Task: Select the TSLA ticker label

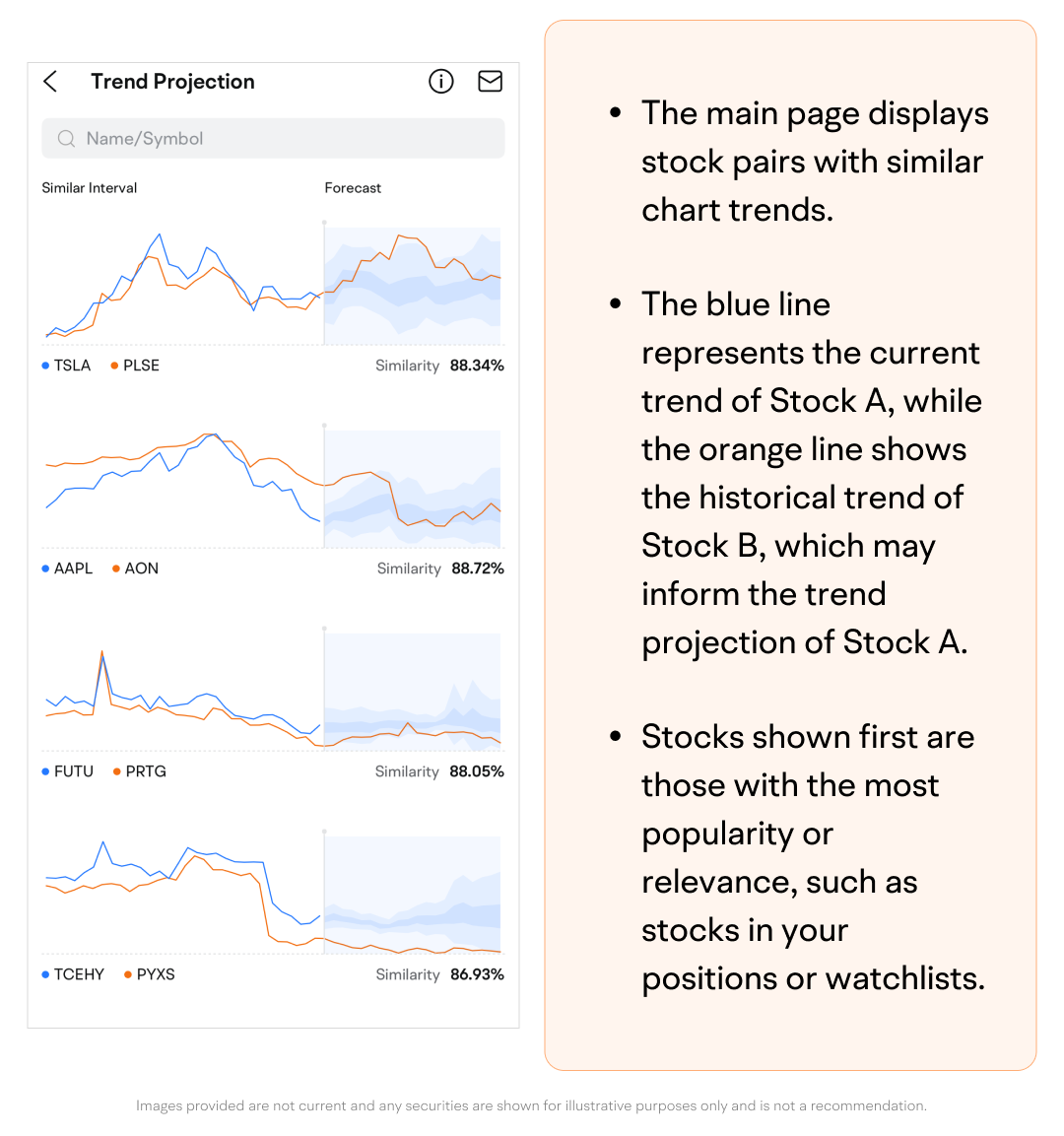Action: 72,366
